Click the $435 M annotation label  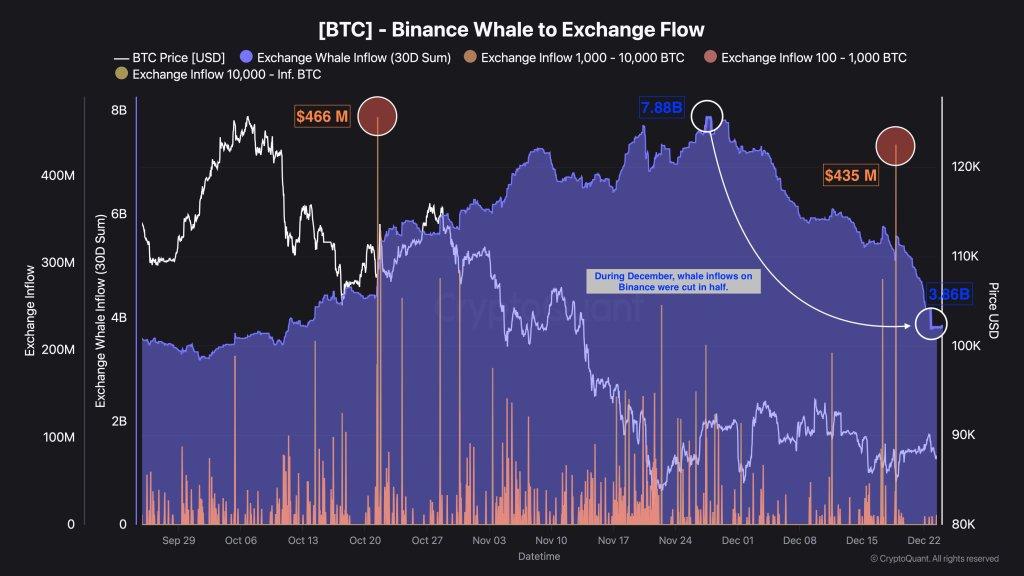pos(851,175)
